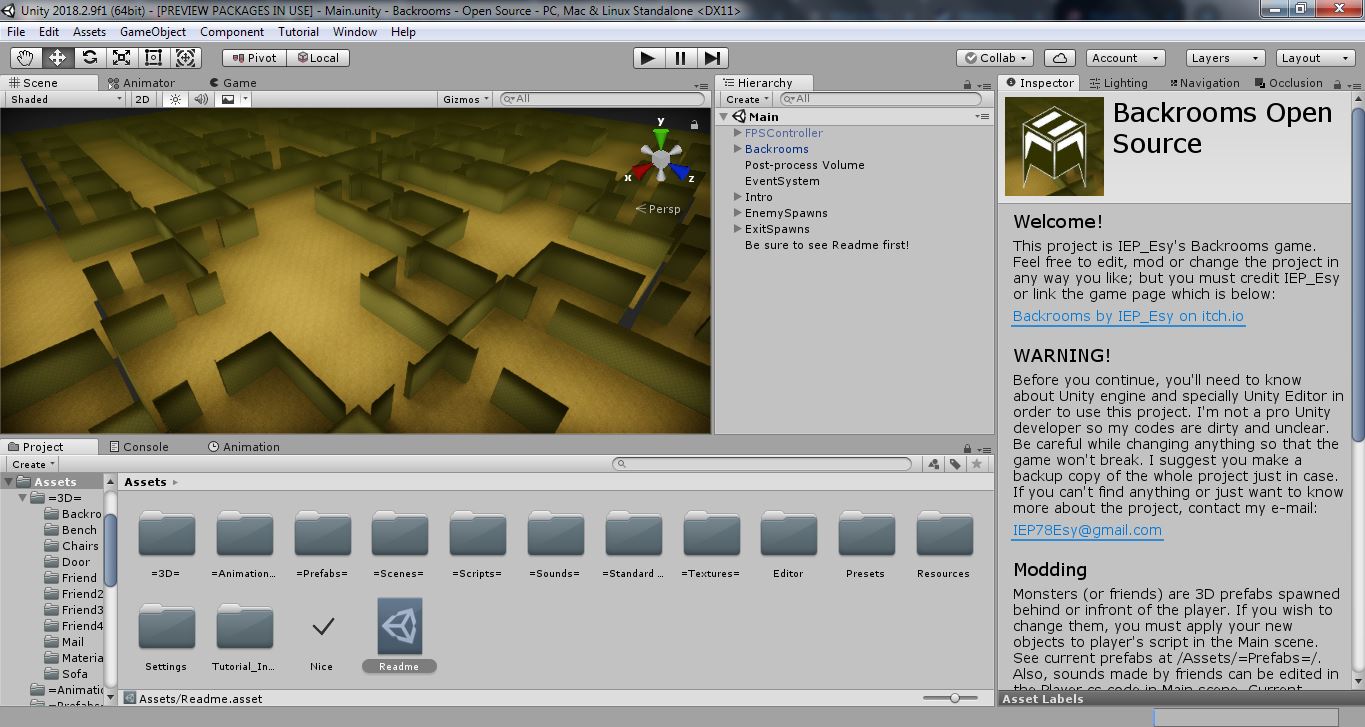Switch to the Console tab

point(138,447)
